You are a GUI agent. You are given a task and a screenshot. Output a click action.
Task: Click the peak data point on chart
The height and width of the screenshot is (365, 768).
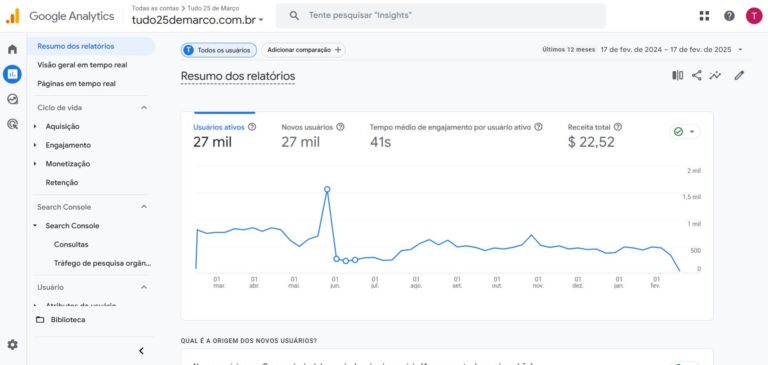click(x=327, y=189)
